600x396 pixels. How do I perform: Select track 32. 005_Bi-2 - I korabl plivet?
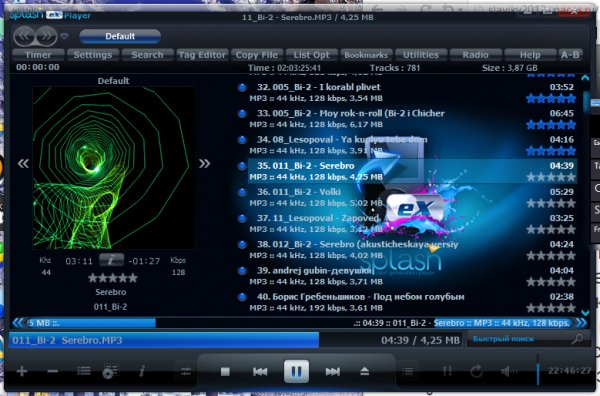pos(411,92)
